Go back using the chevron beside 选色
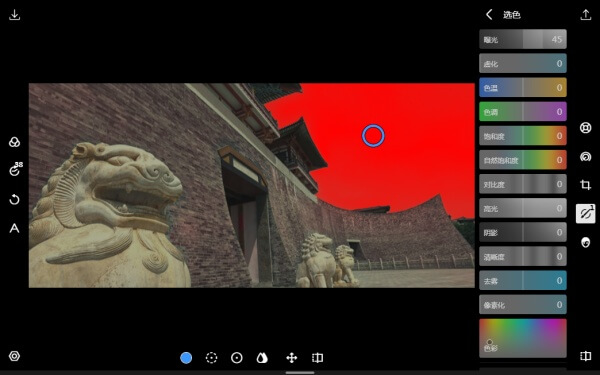This screenshot has height=375, width=600. [x=489, y=15]
